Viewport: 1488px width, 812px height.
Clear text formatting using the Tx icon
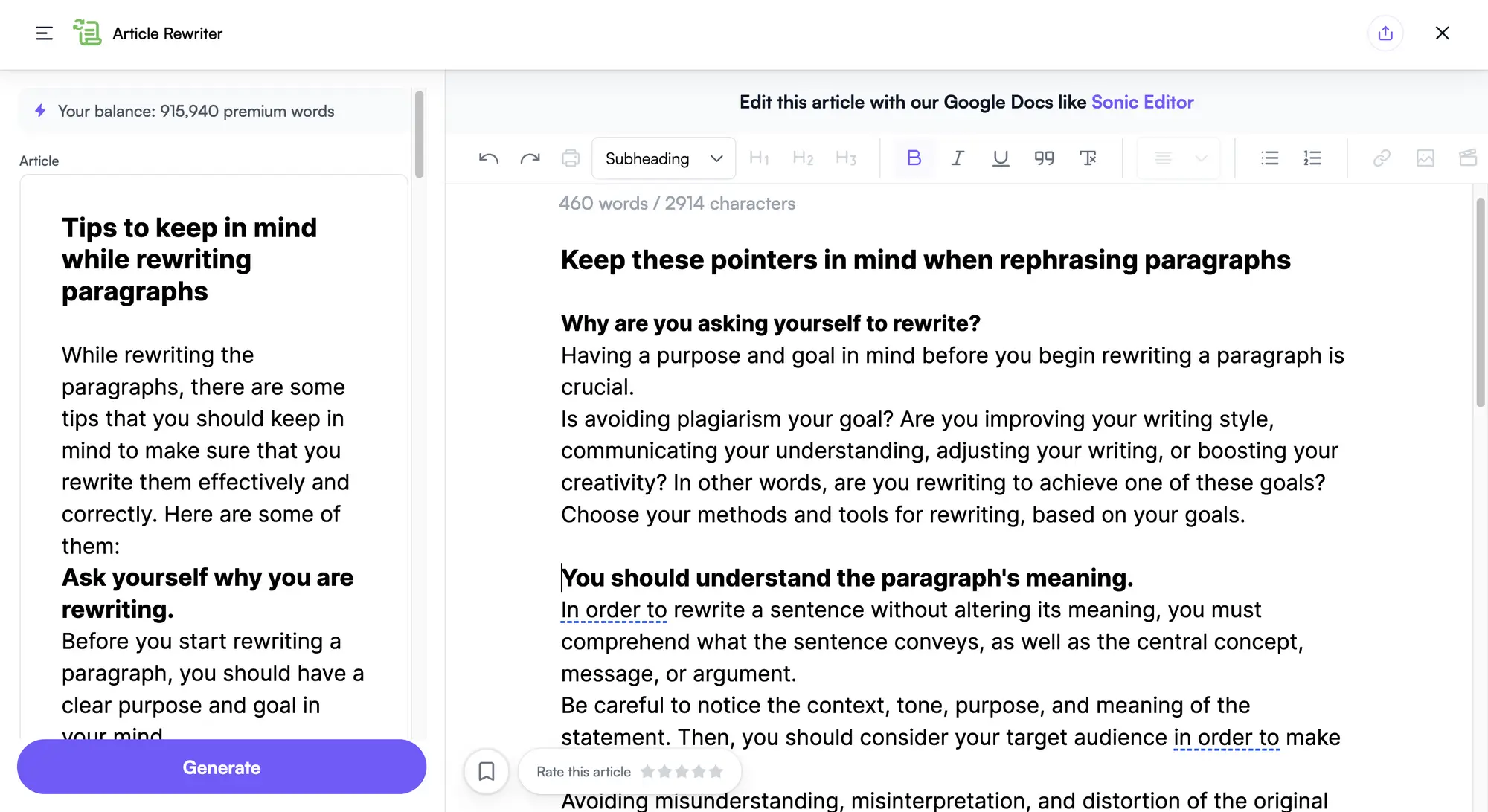coord(1088,158)
